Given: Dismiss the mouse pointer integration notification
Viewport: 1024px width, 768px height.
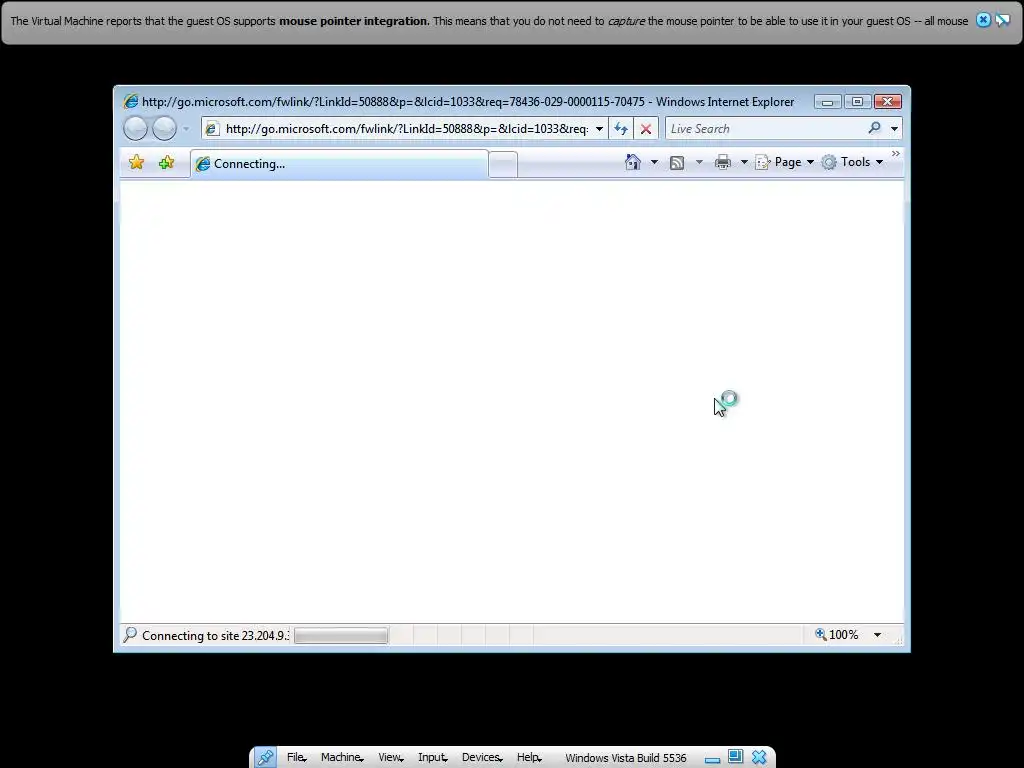Looking at the screenshot, I should tap(983, 20).
